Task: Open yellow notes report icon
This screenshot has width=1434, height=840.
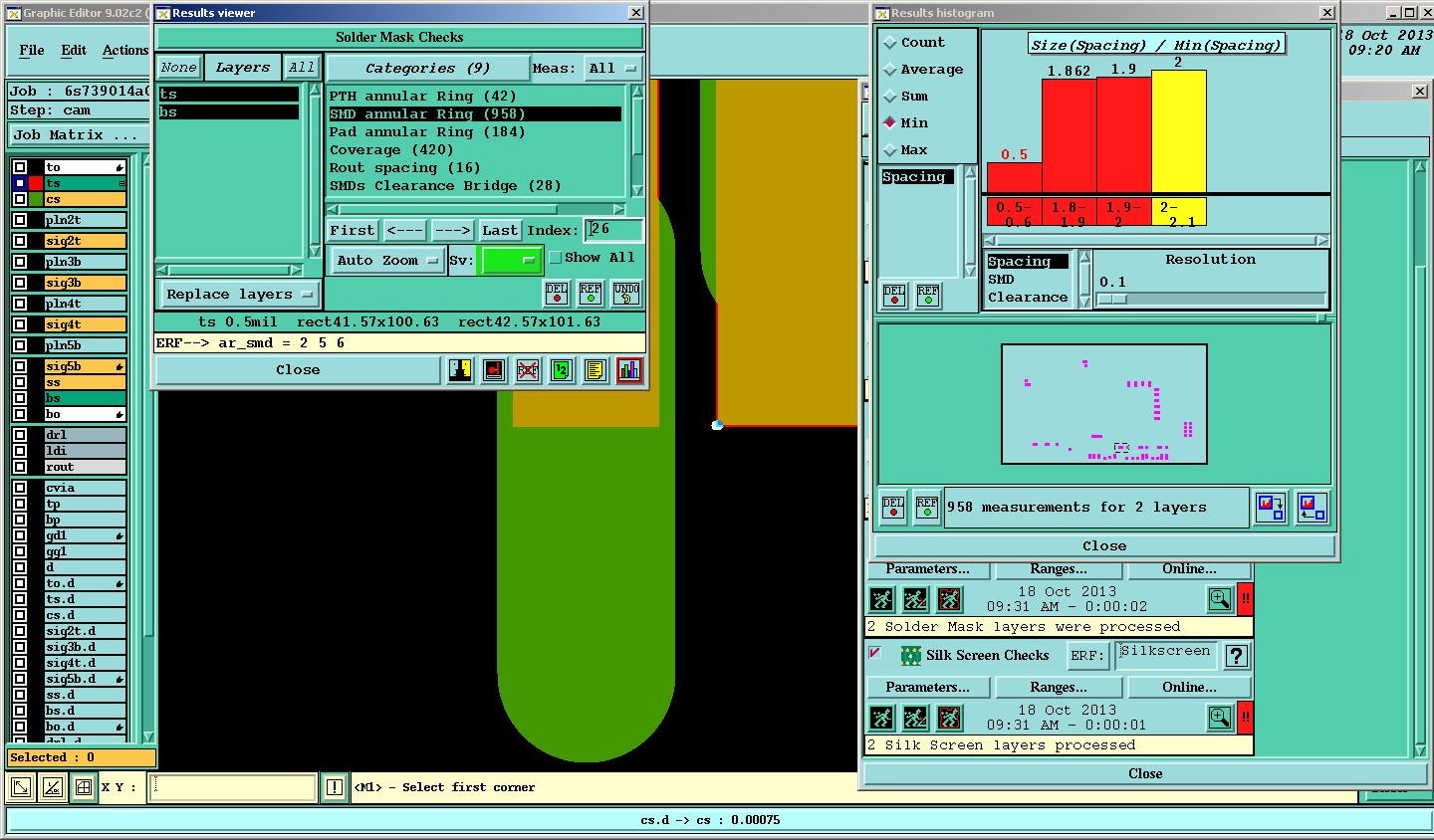Action: click(x=596, y=370)
